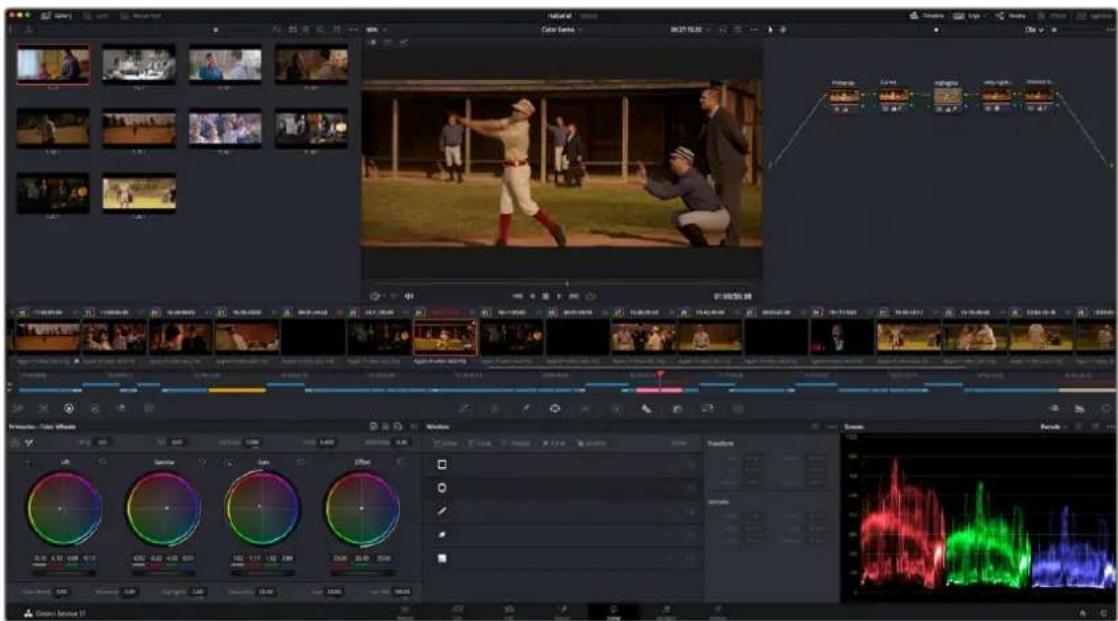
Task: Toggle the Media Pool panel
Action: tap(140, 16)
